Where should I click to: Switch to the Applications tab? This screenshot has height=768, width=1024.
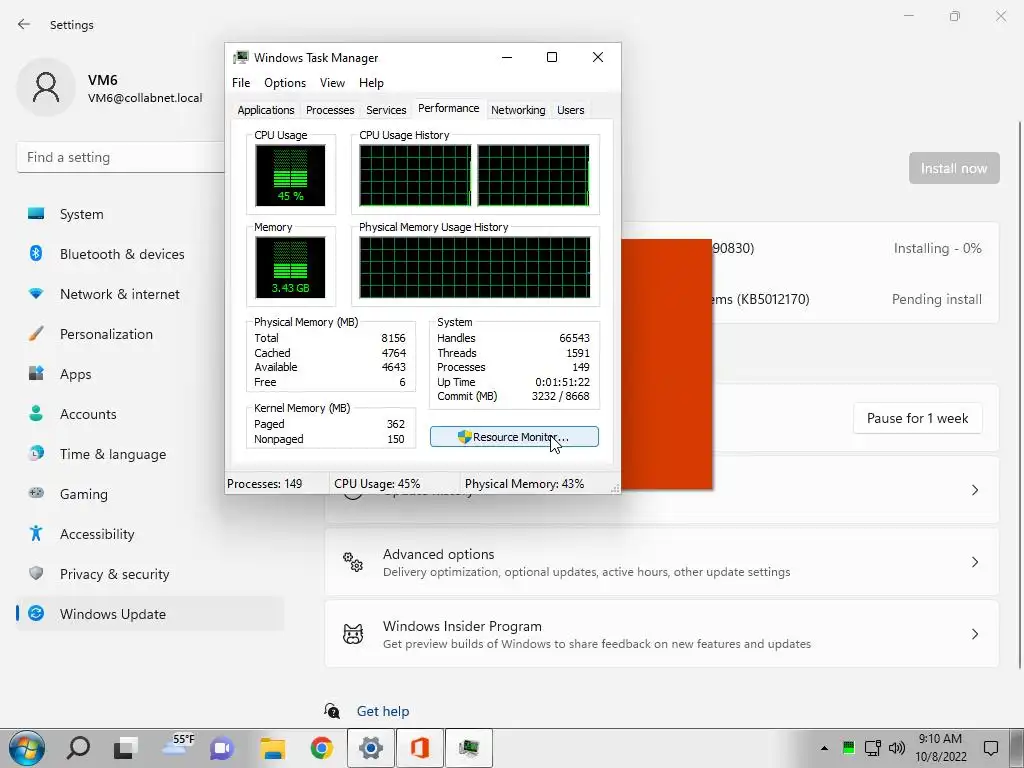point(266,110)
